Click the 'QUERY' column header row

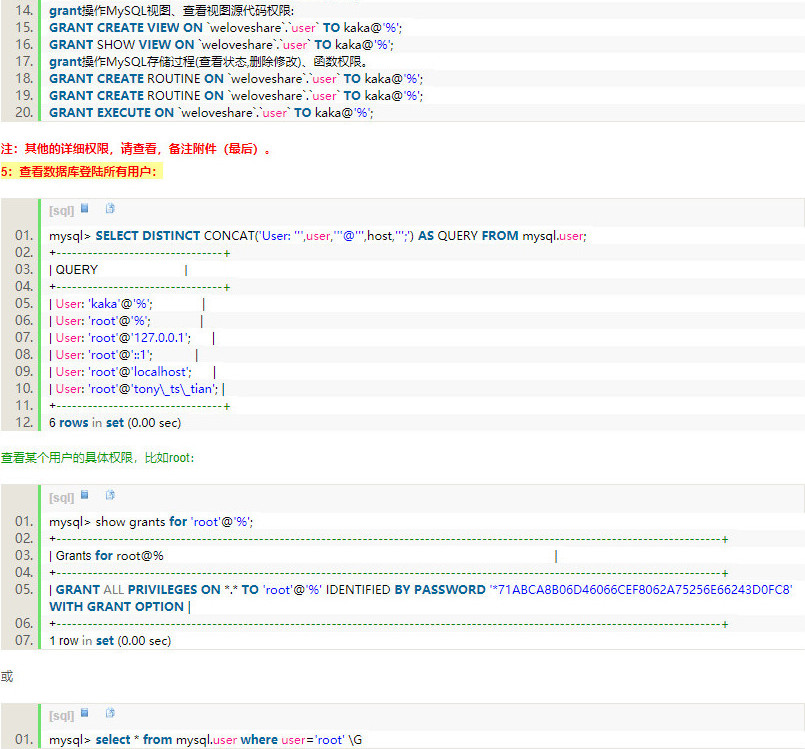[x=118, y=270]
